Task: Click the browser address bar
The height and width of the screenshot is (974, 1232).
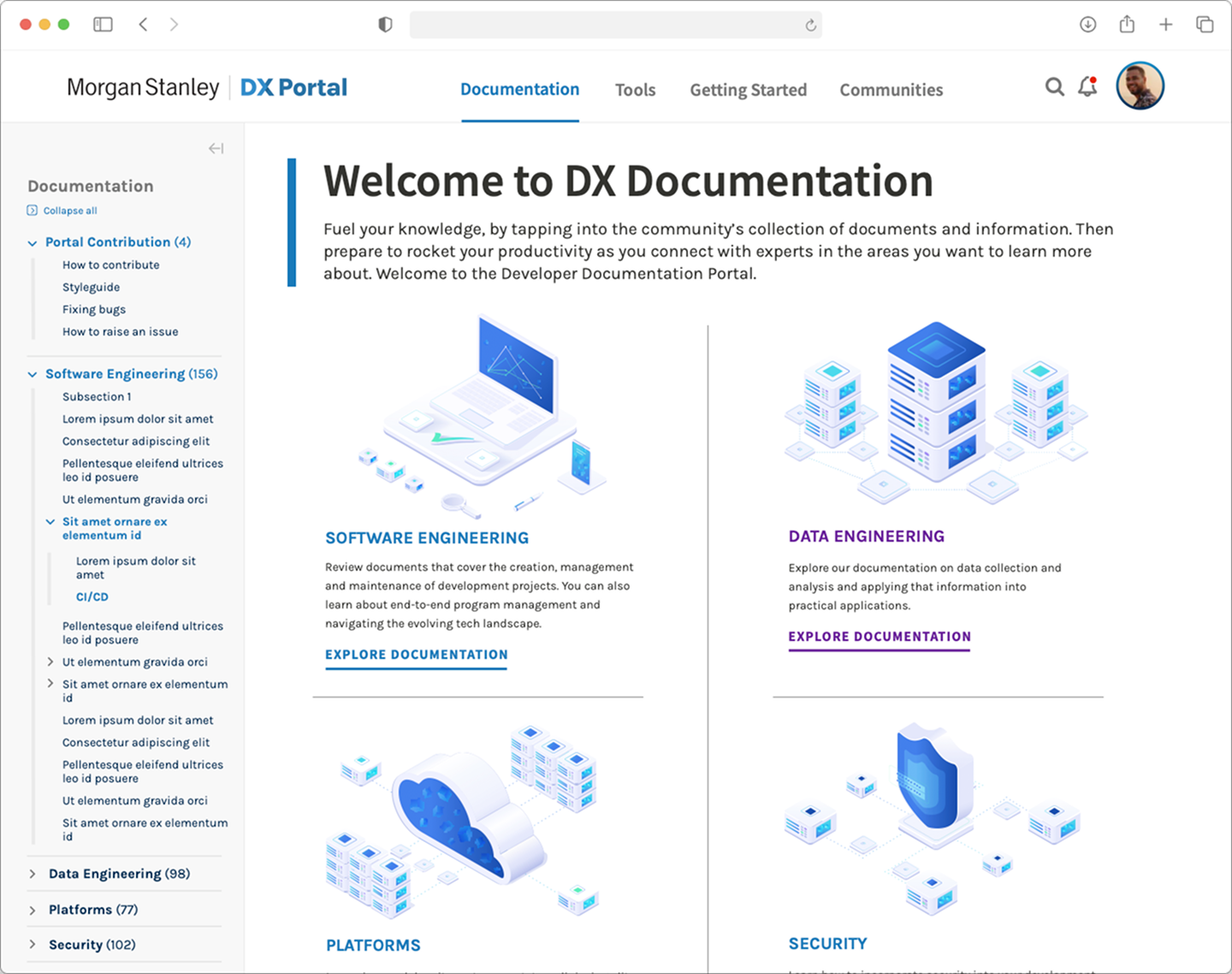Action: pyautogui.click(x=616, y=24)
